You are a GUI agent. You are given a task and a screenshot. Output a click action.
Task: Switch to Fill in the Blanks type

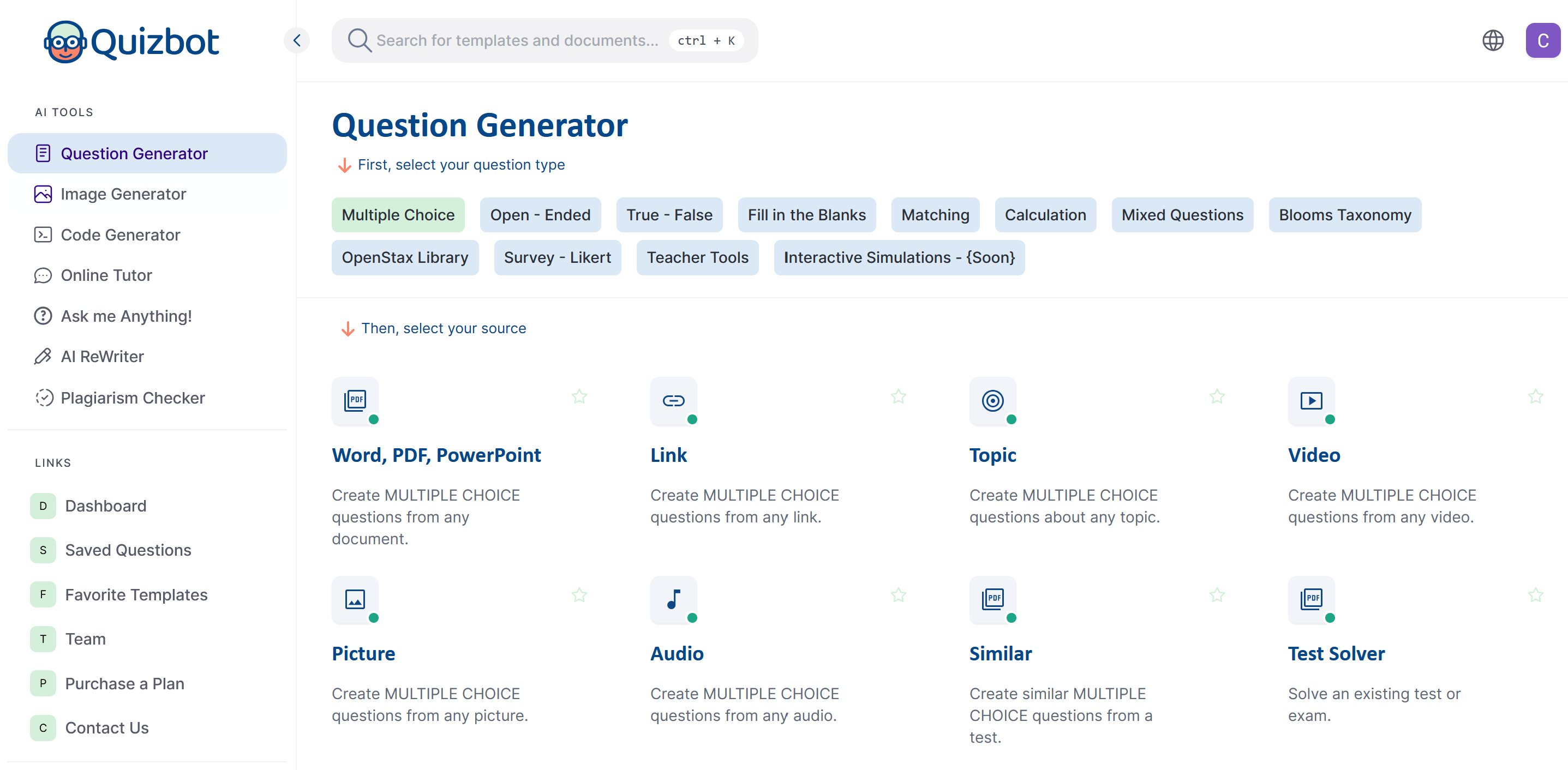[806, 215]
